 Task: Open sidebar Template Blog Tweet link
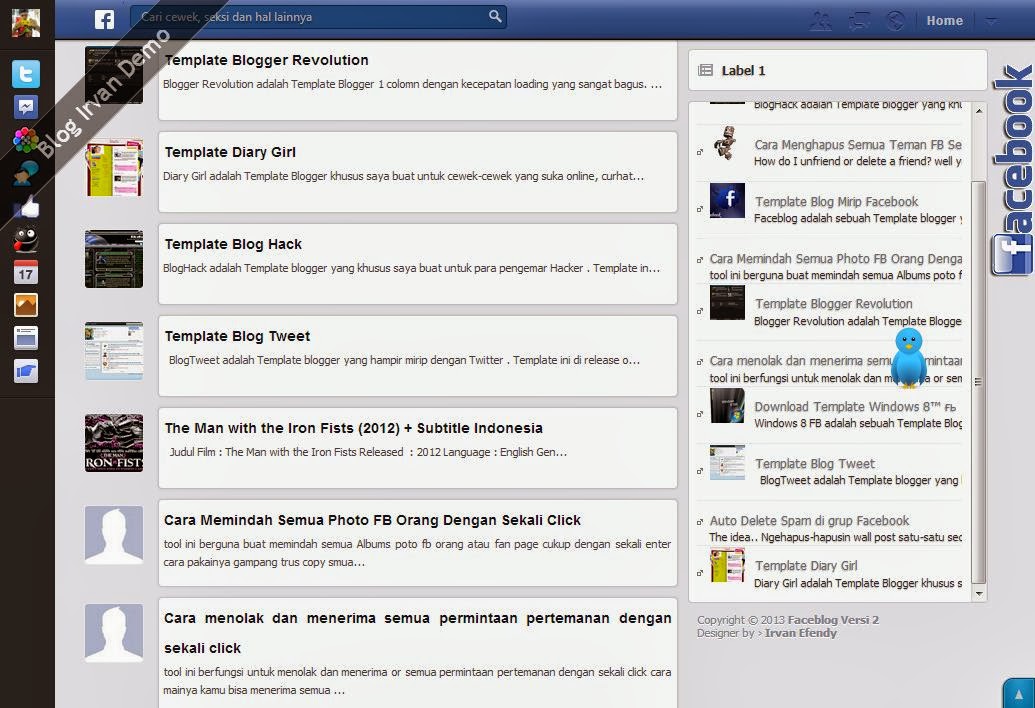pyautogui.click(x=815, y=463)
